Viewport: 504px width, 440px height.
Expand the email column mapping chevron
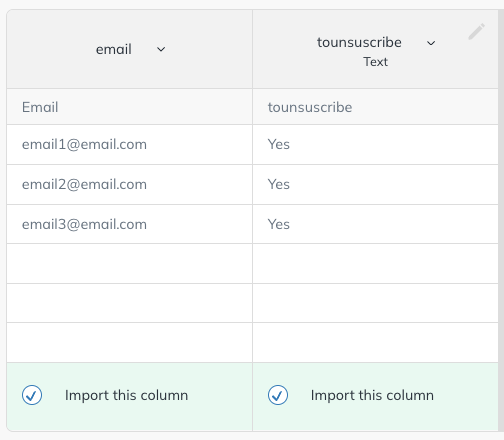(x=161, y=49)
